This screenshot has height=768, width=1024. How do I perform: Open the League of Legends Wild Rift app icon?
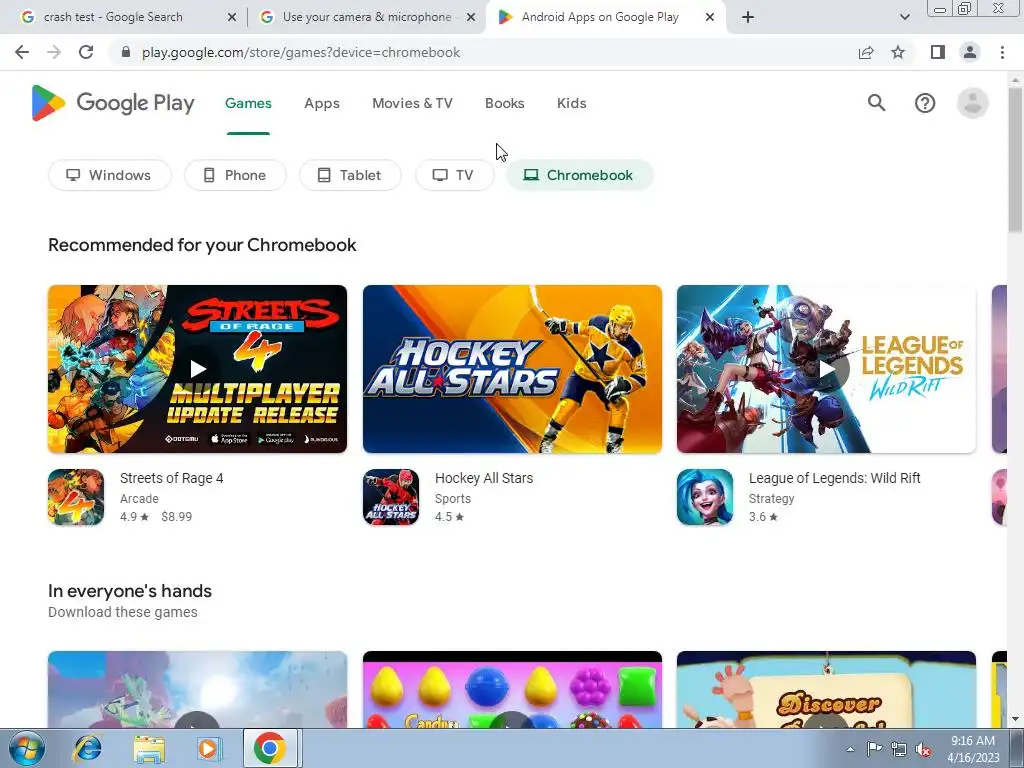click(x=705, y=497)
